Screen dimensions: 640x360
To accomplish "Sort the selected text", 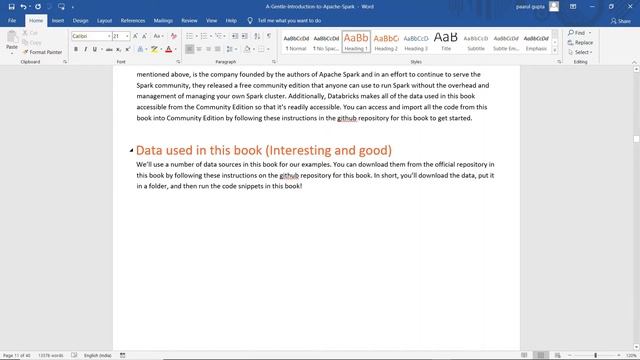I will click(257, 36).
